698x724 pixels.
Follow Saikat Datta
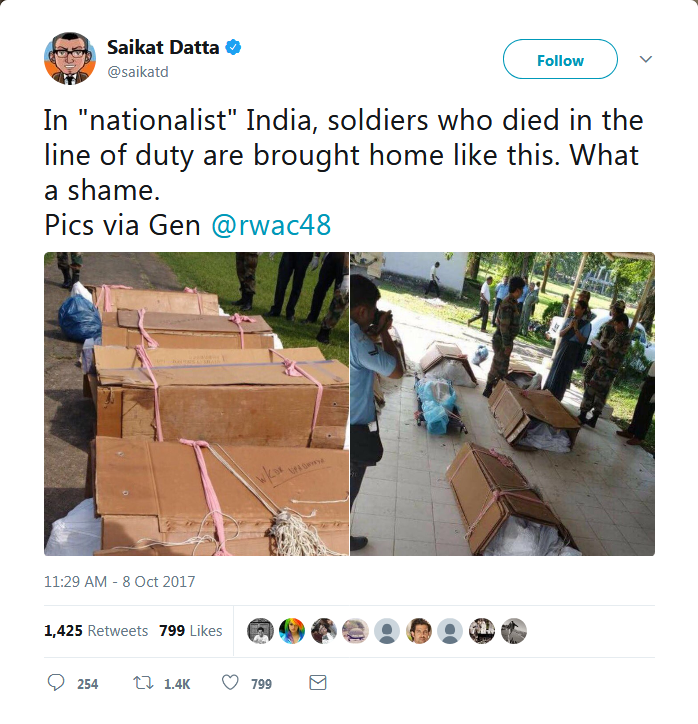[x=560, y=59]
